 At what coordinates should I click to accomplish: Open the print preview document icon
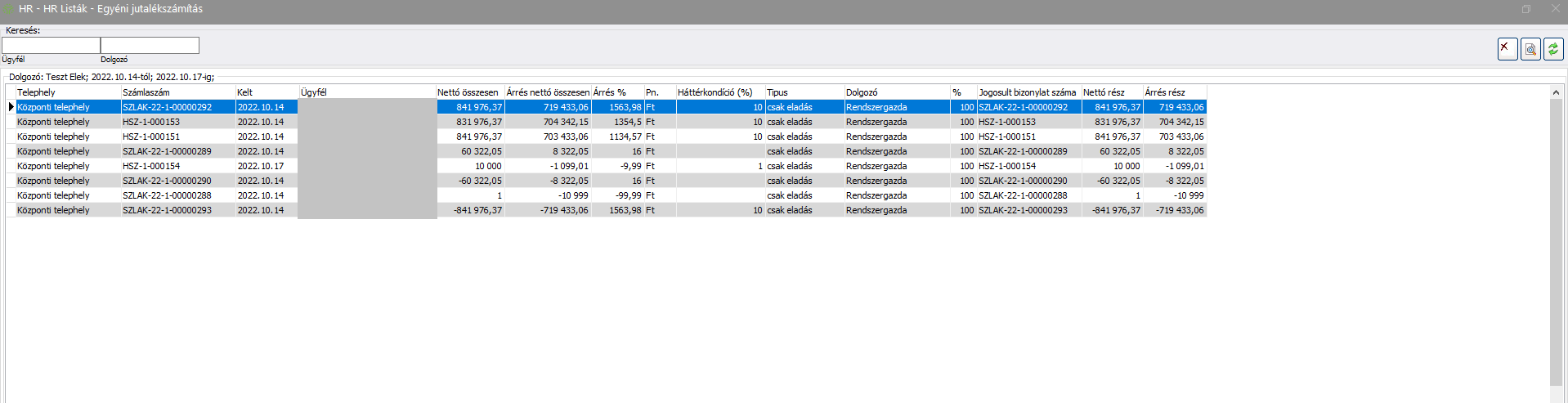click(x=1530, y=49)
